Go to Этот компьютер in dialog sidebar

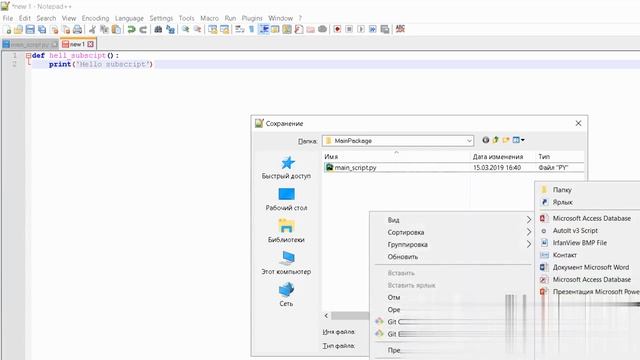(x=286, y=263)
